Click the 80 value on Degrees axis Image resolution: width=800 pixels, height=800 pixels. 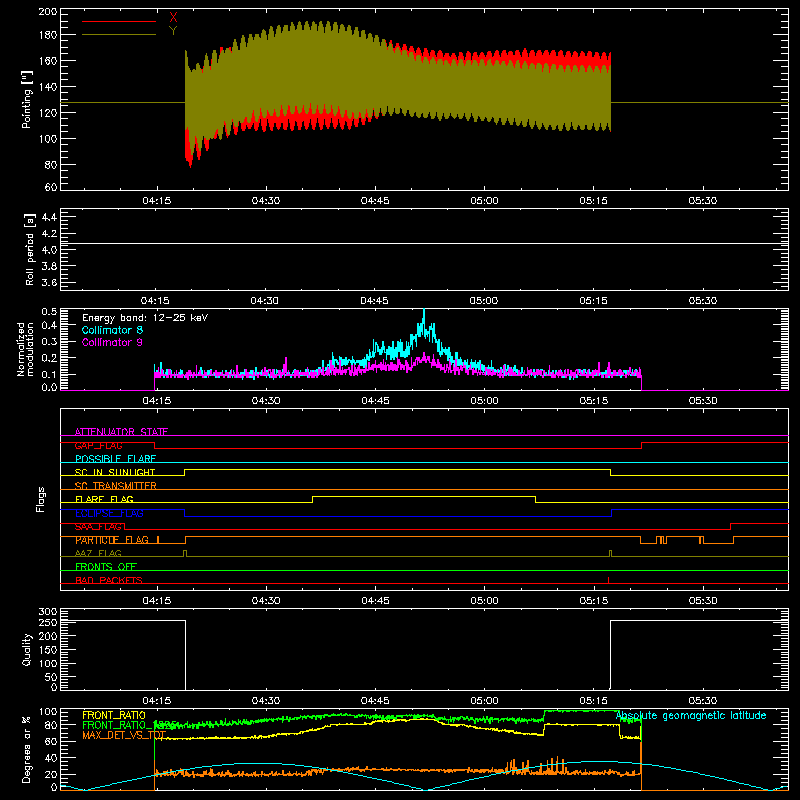tap(51, 724)
